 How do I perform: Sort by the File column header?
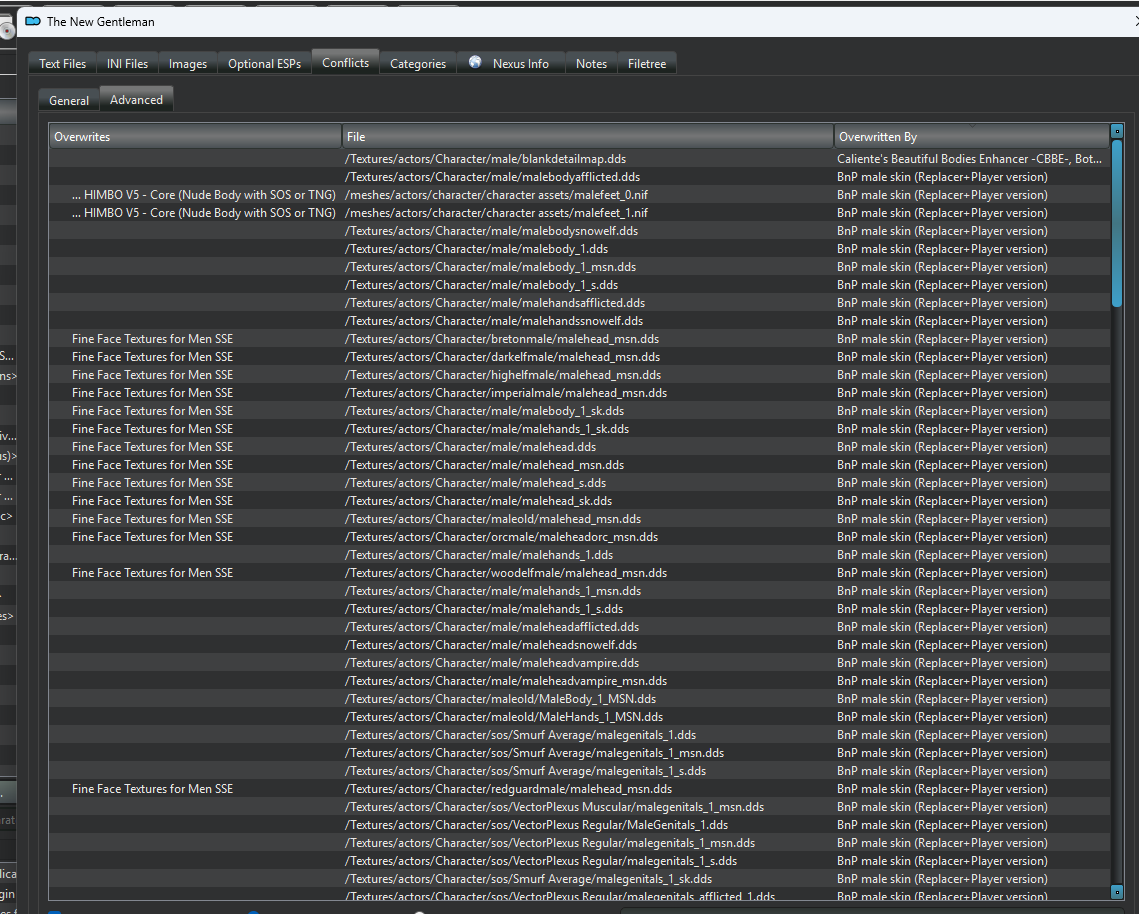point(588,137)
